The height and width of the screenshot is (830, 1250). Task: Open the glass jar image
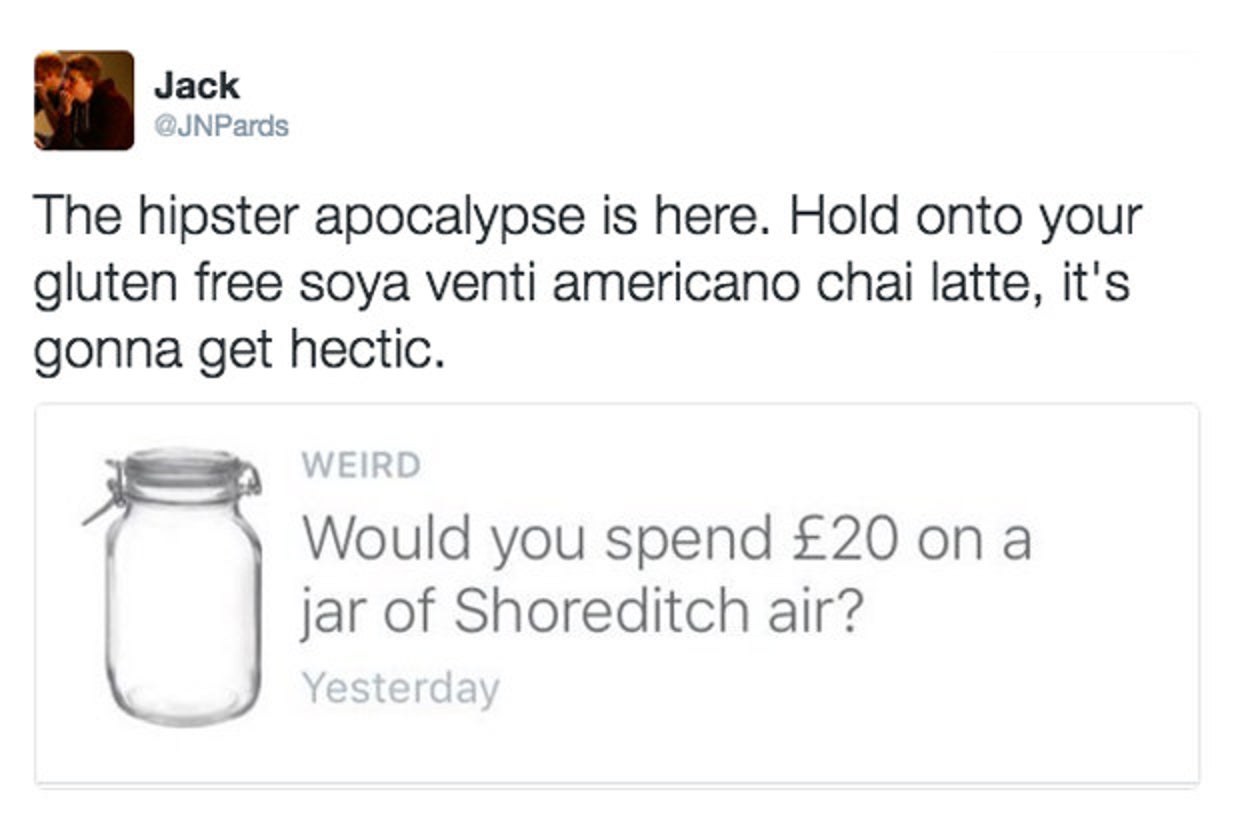[183, 600]
